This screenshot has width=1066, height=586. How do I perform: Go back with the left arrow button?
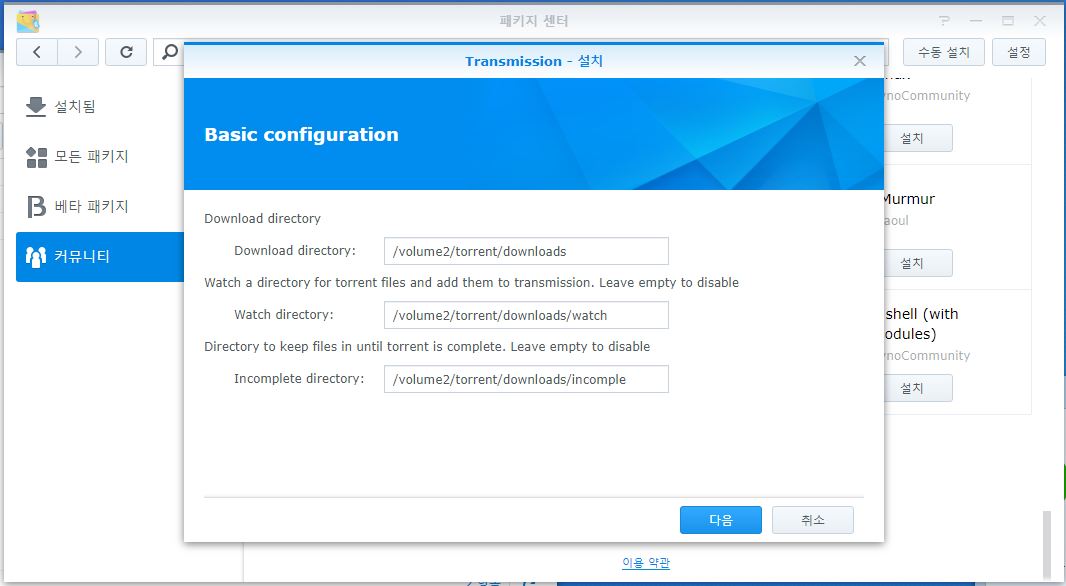(x=37, y=52)
